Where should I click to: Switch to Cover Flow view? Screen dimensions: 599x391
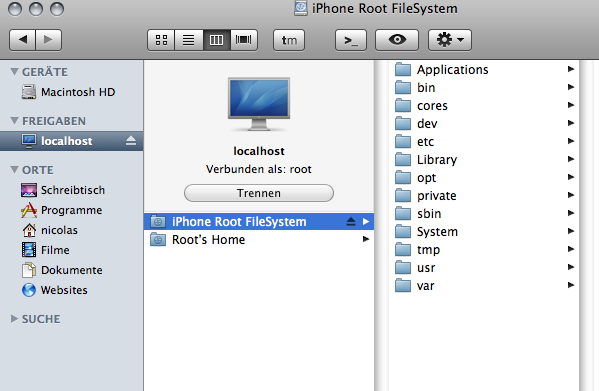(244, 40)
